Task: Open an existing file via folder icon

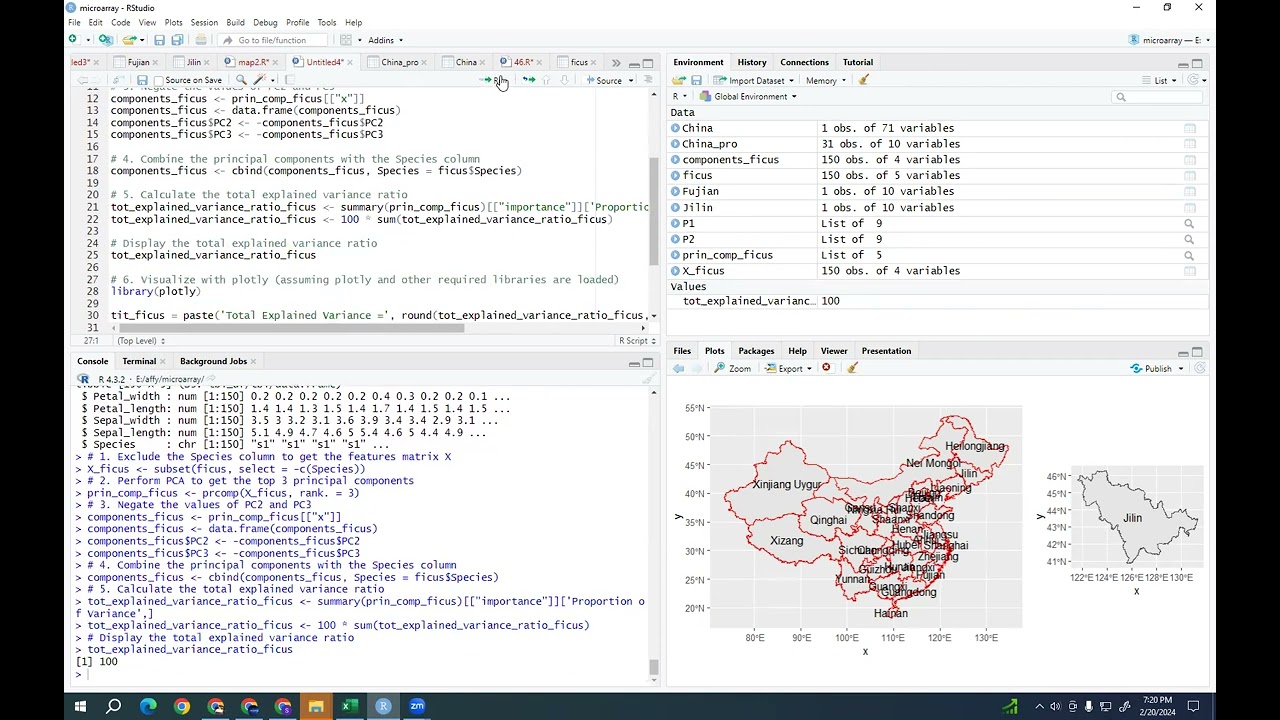Action: click(129, 40)
